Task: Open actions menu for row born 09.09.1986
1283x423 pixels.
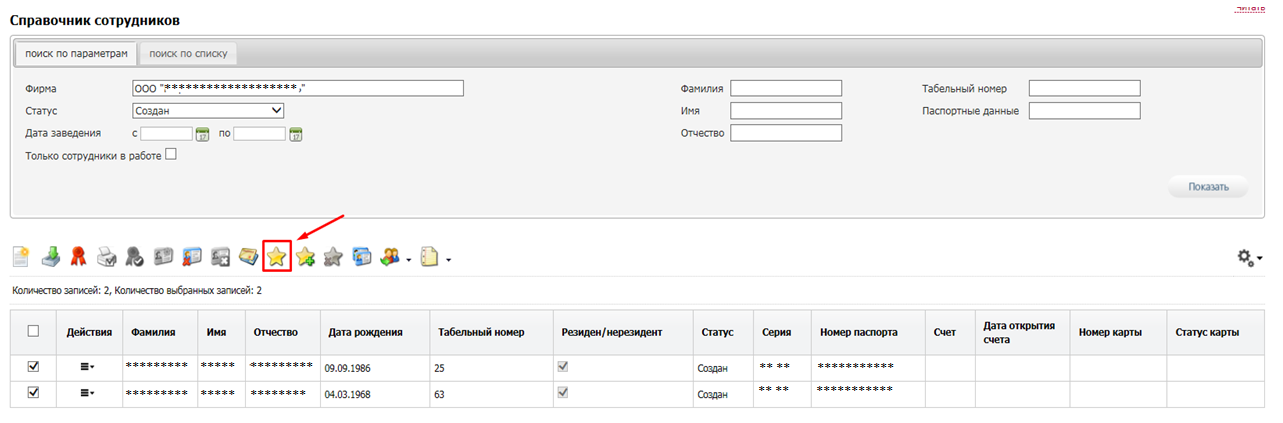Action: tap(88, 367)
